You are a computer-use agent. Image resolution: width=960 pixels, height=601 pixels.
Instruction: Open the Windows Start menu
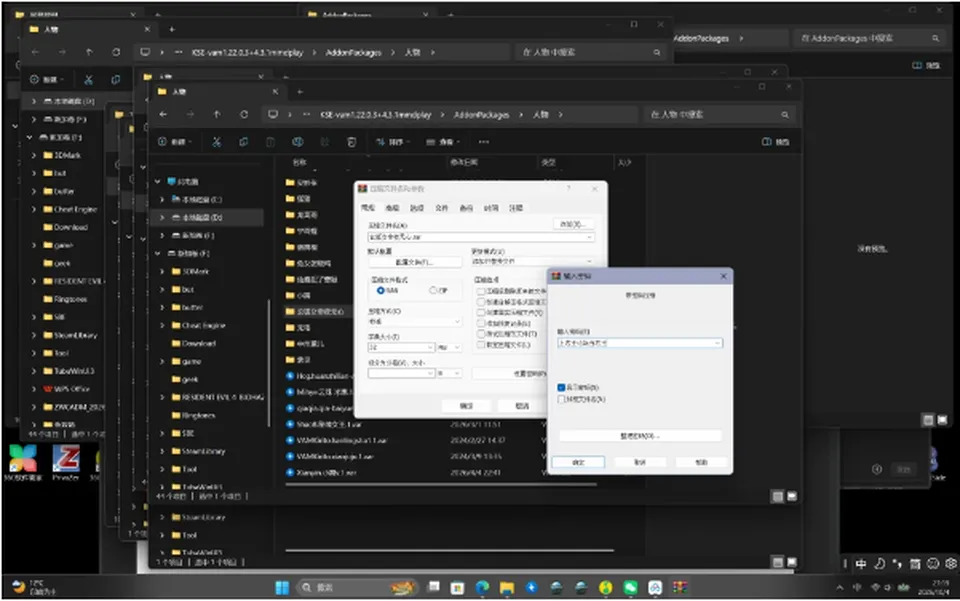(282, 588)
